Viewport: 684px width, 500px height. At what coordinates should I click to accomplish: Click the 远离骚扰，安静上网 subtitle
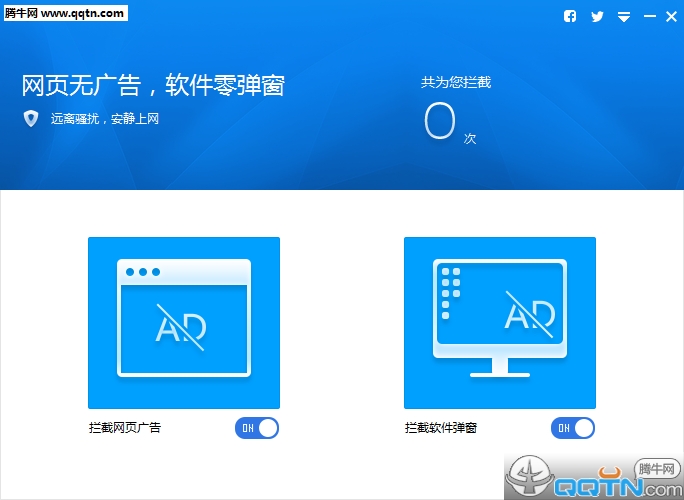pyautogui.click(x=105, y=119)
